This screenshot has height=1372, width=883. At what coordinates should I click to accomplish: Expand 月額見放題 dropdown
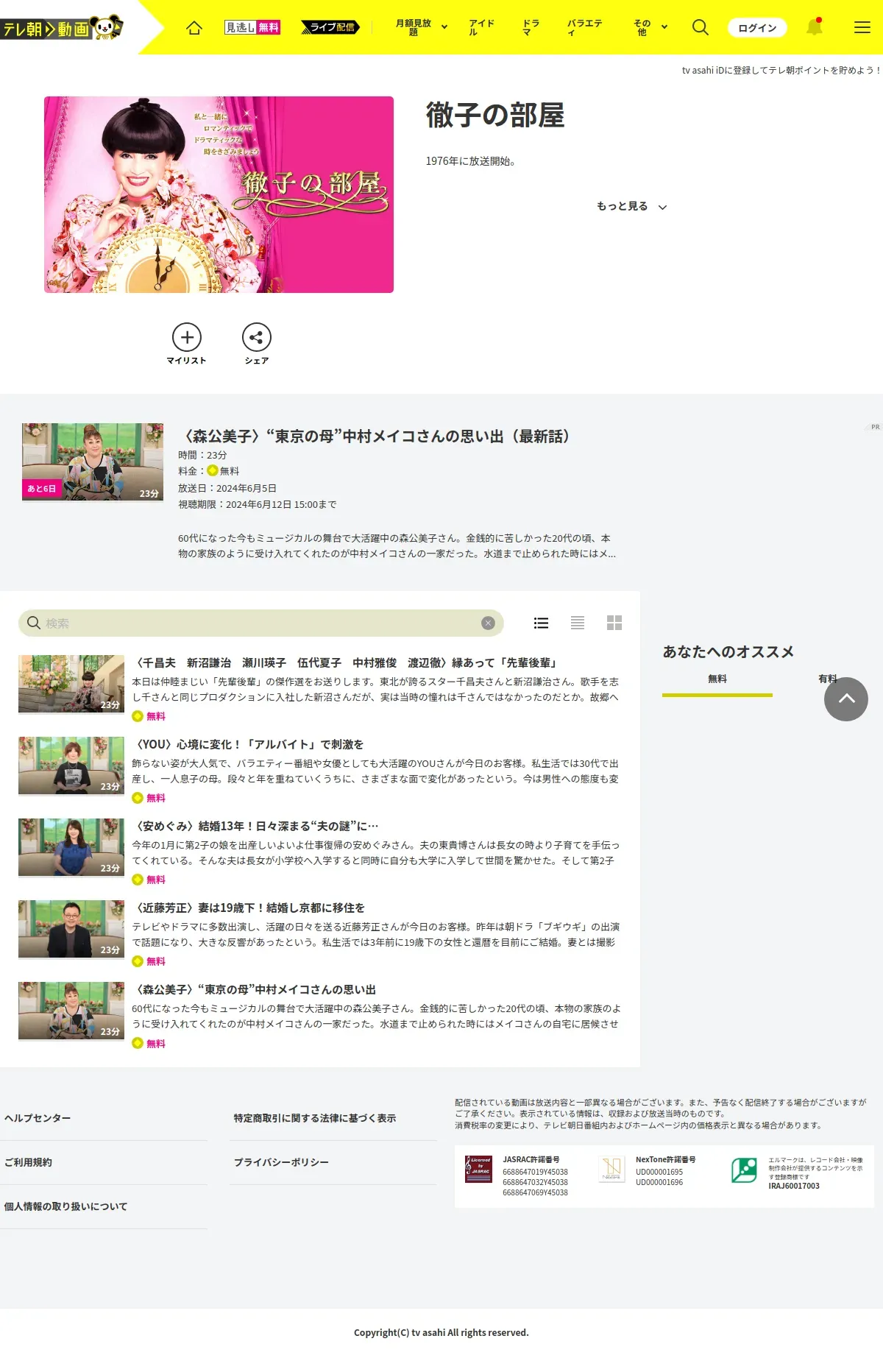tap(422, 27)
